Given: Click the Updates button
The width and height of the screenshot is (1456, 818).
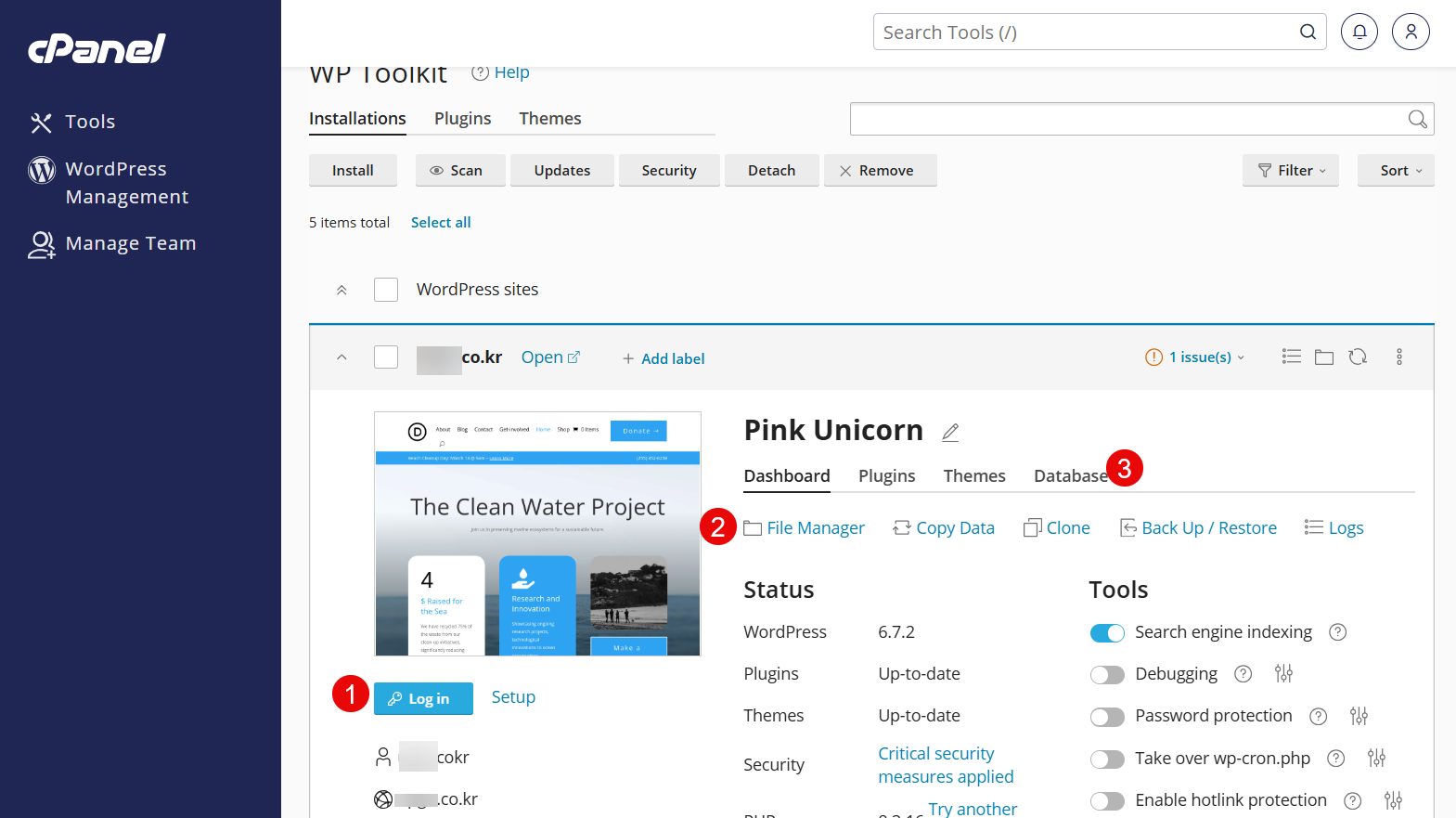Looking at the screenshot, I should click(x=562, y=171).
